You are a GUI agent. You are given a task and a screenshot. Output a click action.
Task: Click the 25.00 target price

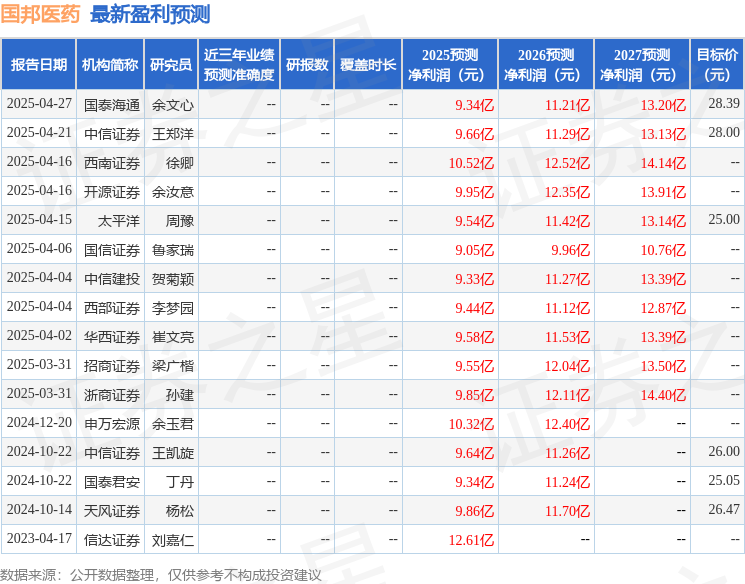coord(724,220)
